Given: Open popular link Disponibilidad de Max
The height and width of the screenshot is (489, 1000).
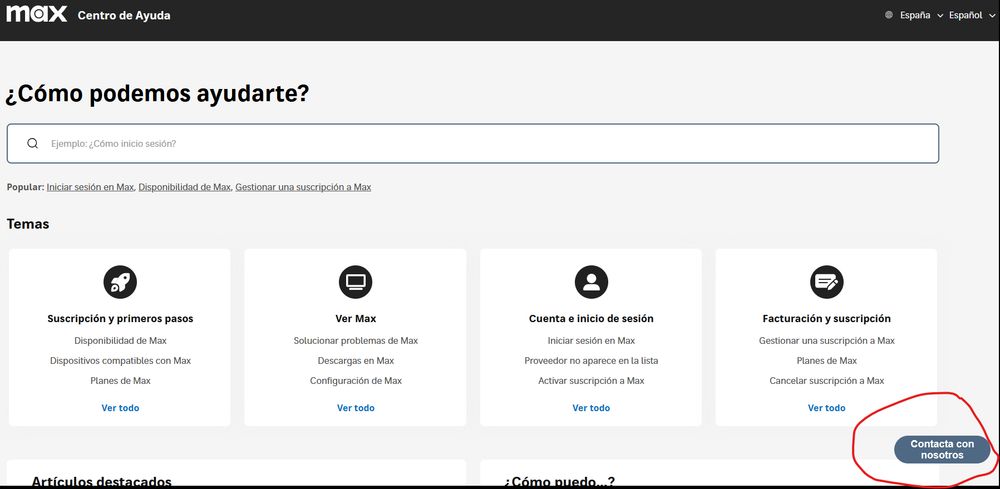Looking at the screenshot, I should point(184,187).
